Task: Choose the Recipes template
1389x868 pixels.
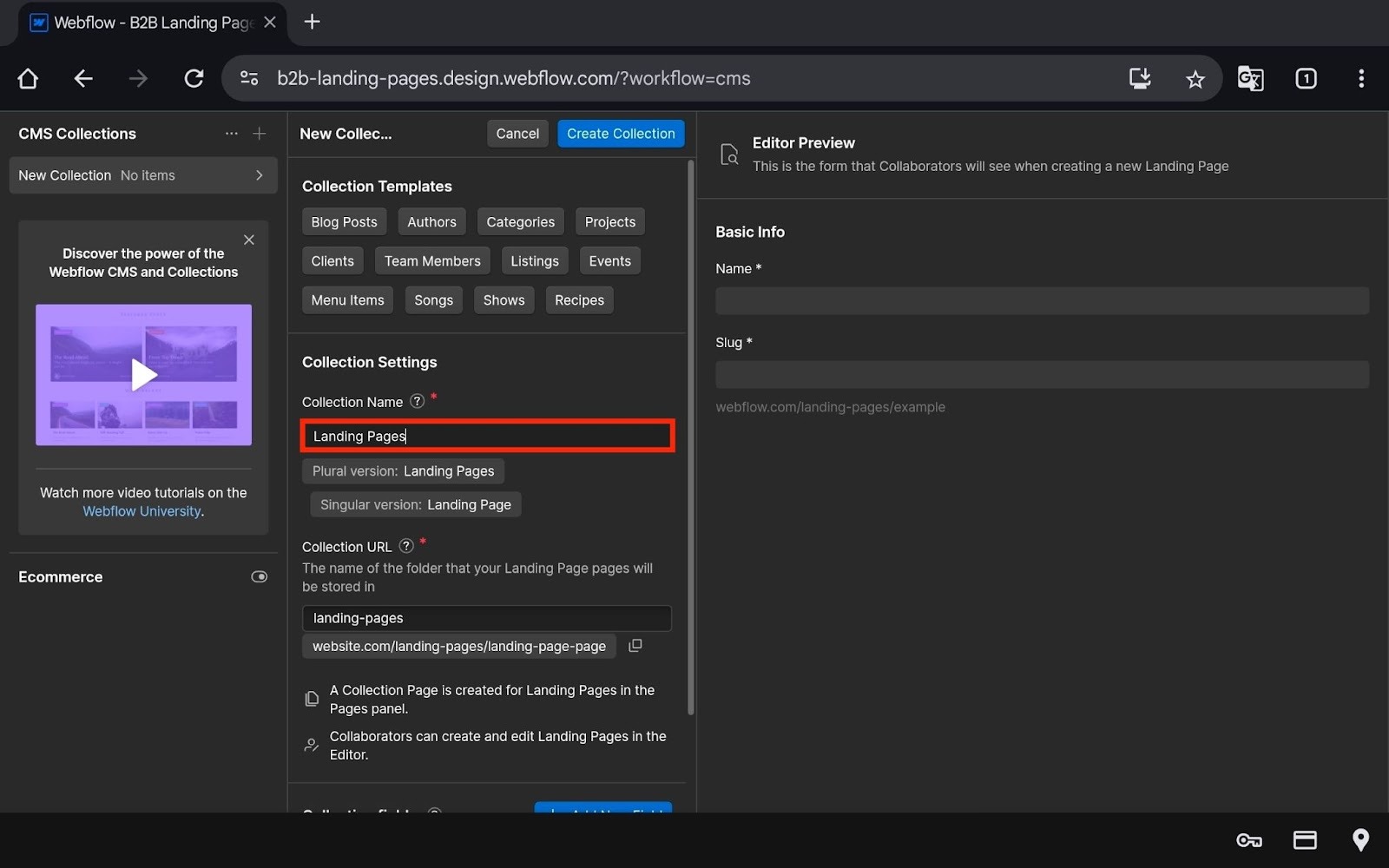Action: coord(579,300)
